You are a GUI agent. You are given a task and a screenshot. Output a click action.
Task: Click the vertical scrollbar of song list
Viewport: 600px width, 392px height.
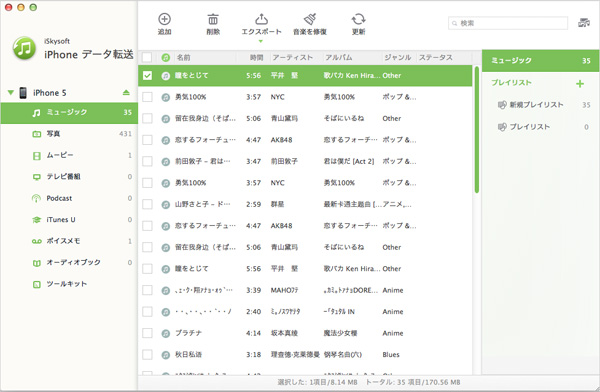tap(477, 130)
